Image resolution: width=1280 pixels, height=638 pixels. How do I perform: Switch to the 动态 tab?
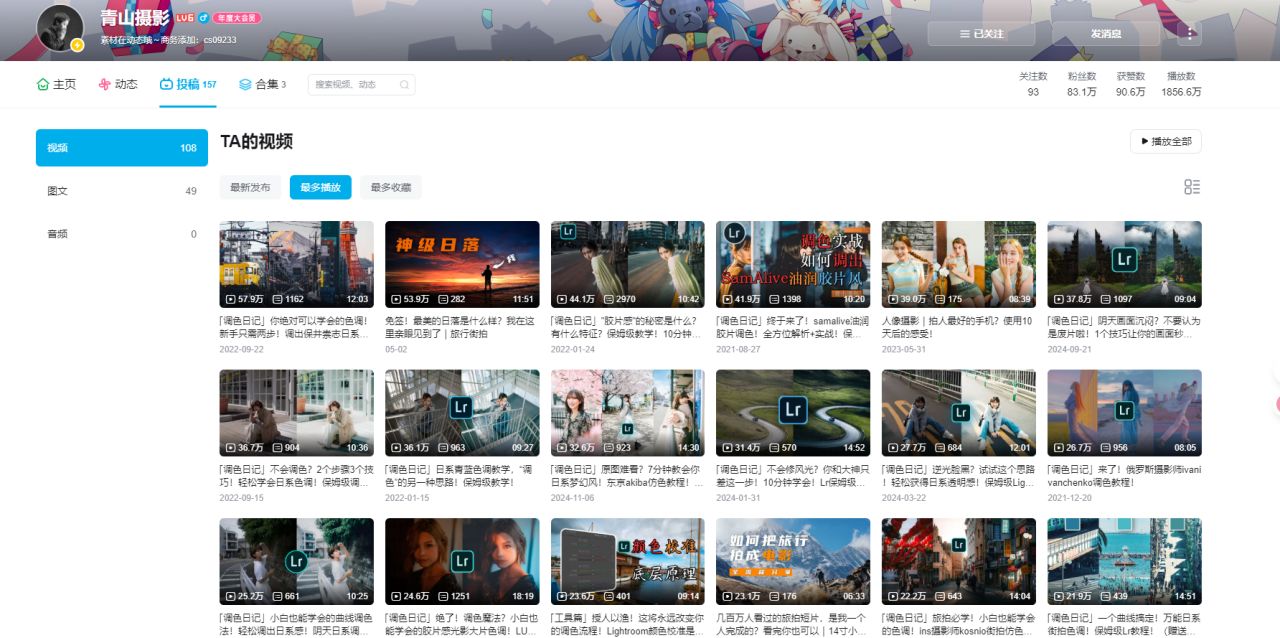click(x=118, y=85)
